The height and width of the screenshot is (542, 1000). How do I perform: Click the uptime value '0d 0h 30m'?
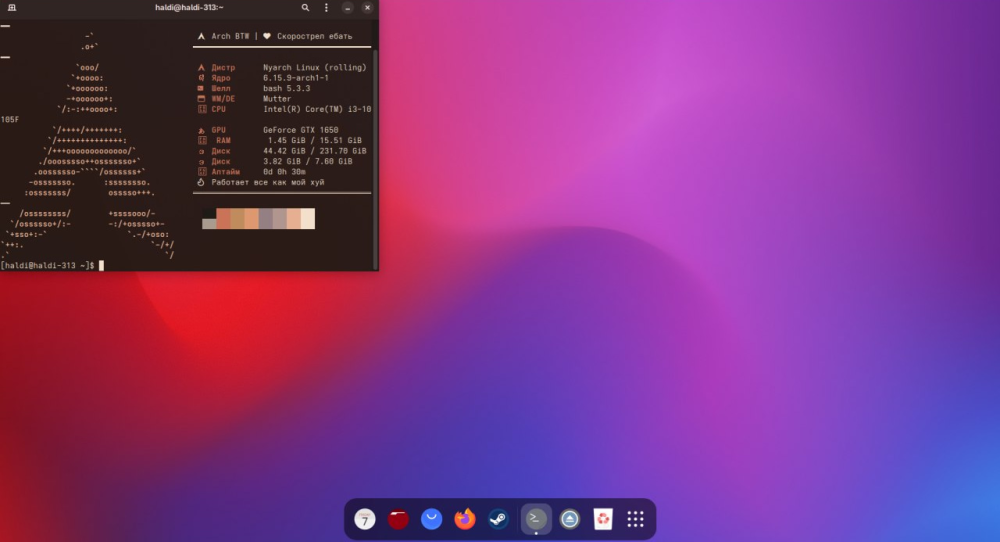tap(284, 172)
